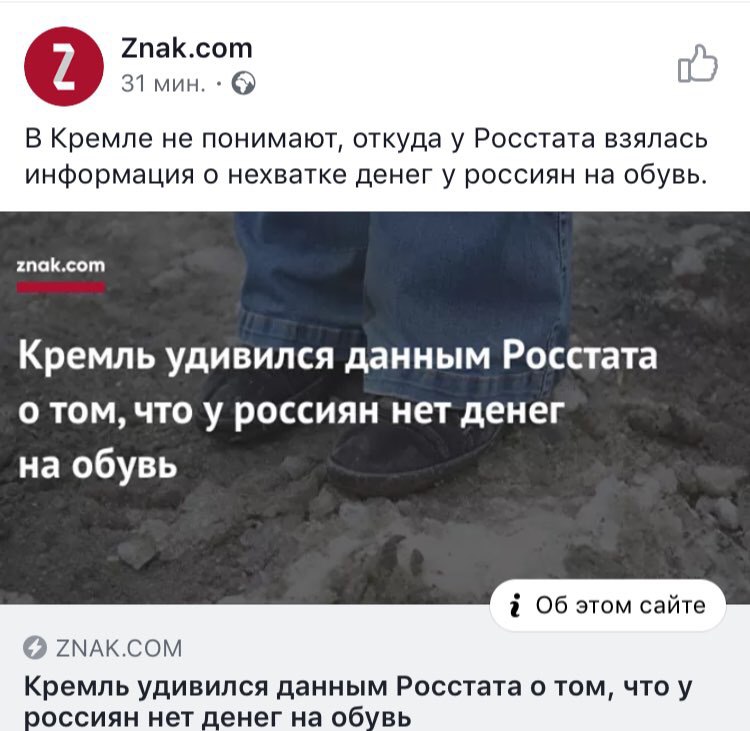Image resolution: width=750 pixels, height=731 pixels.
Task: Tap the lightning bolt instant article icon
Action: coord(35,648)
